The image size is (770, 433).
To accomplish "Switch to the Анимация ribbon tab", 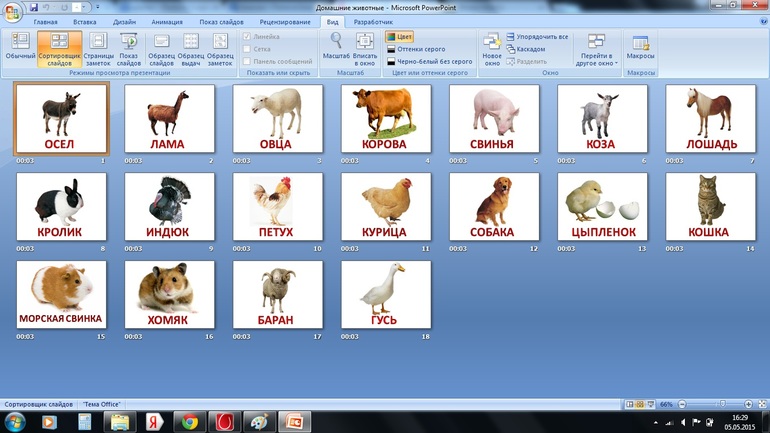I will click(166, 22).
